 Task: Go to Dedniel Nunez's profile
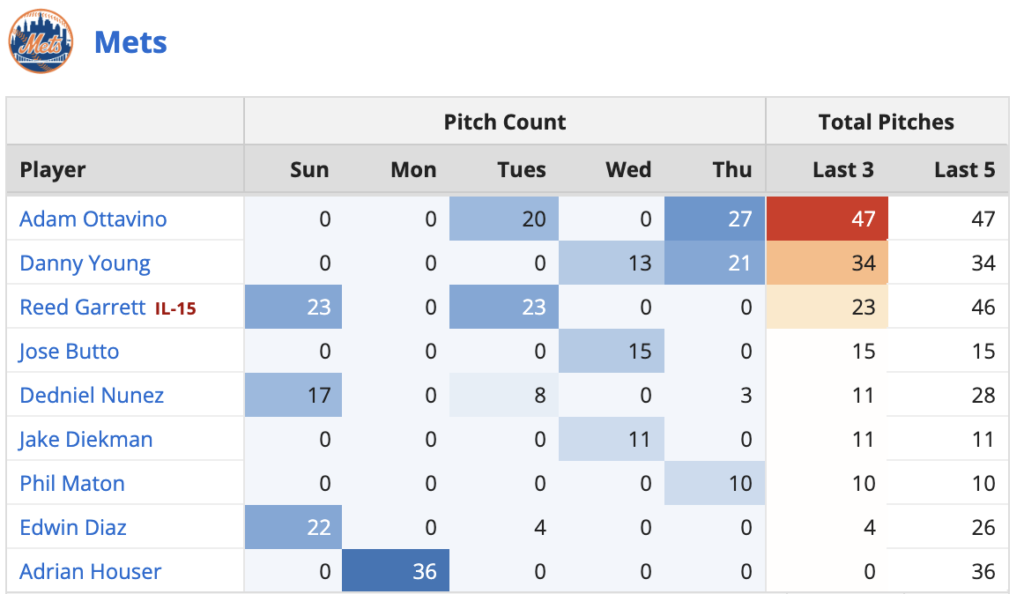point(91,395)
